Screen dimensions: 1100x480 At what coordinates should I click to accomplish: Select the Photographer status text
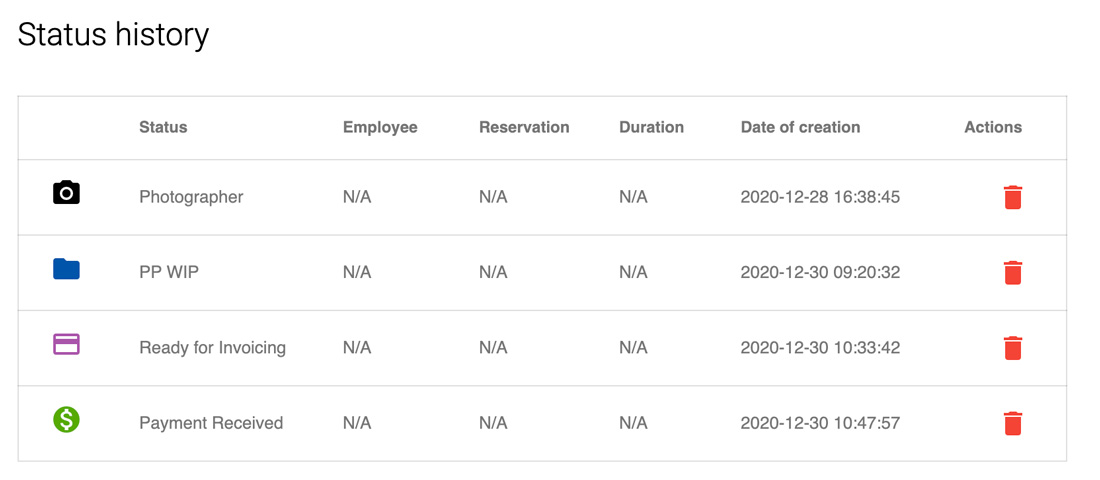(191, 197)
